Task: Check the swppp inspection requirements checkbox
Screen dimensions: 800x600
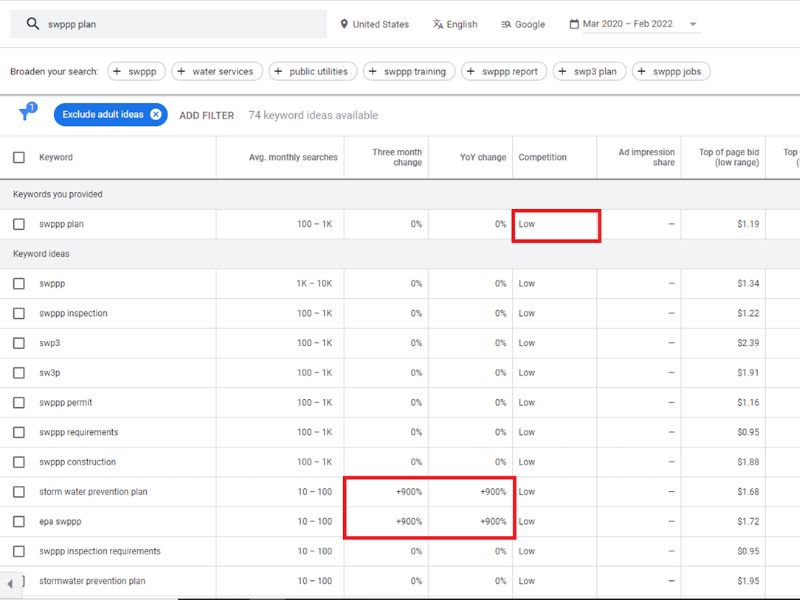Action: [19, 551]
